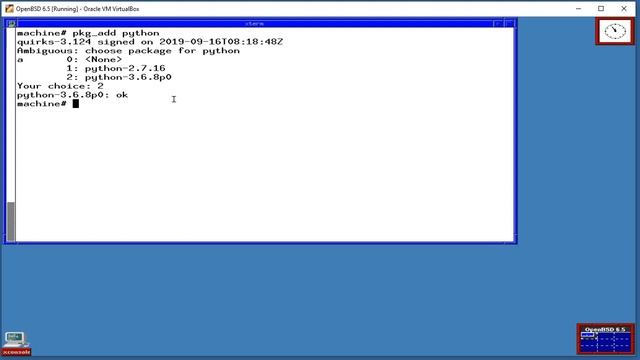The height and width of the screenshot is (360, 640).
Task: Click the '2: python-3.6.8p0' line
Action: click(x=119, y=78)
